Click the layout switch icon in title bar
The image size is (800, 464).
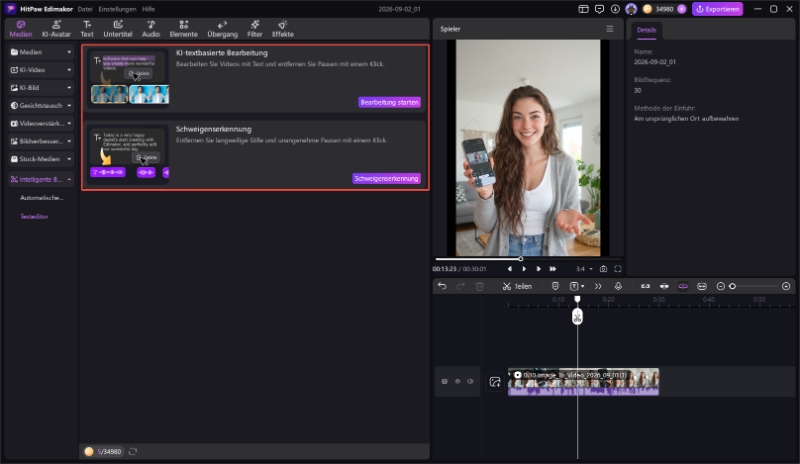pyautogui.click(x=583, y=9)
